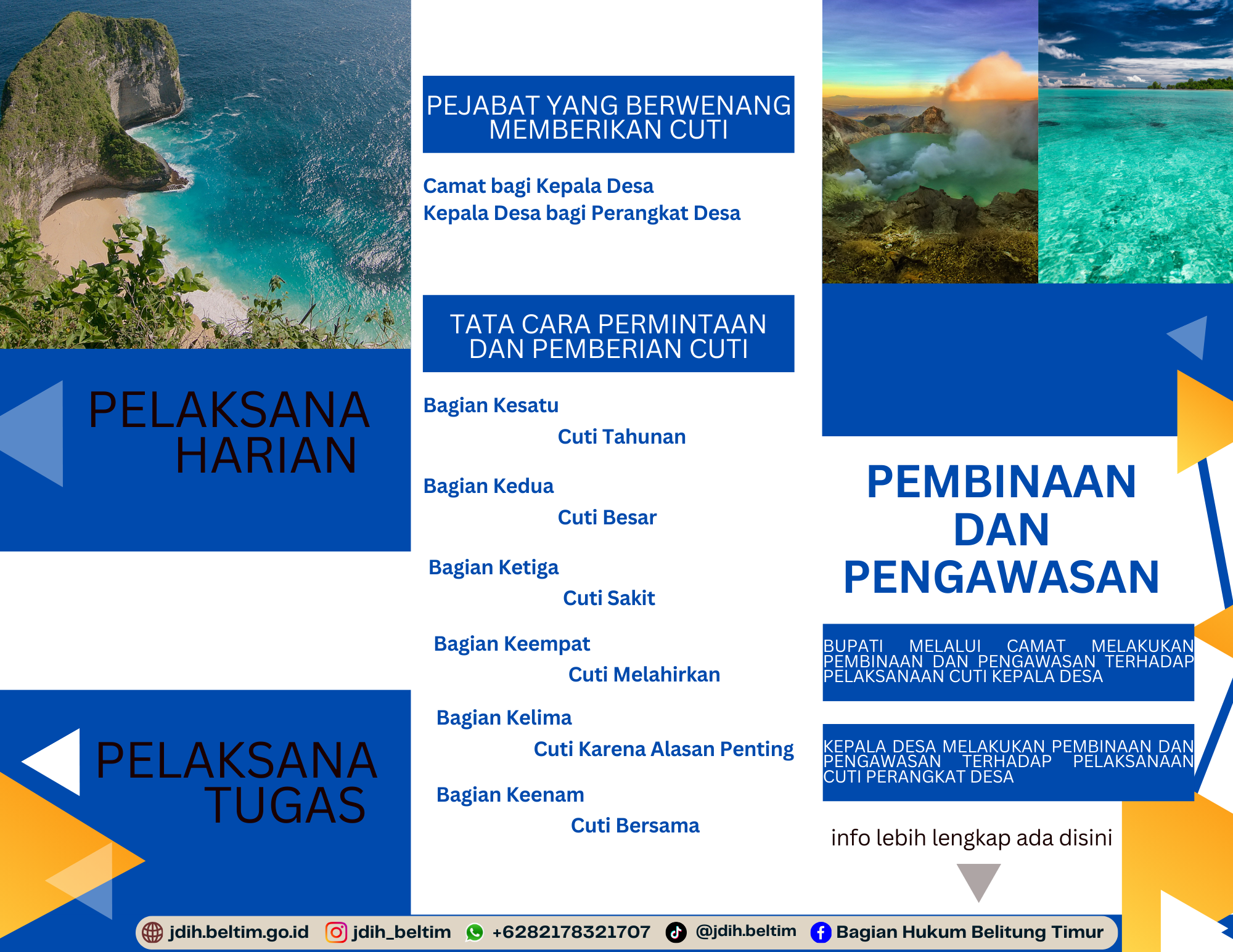Click the globe website icon
Image resolution: width=1233 pixels, height=952 pixels.
click(x=152, y=932)
